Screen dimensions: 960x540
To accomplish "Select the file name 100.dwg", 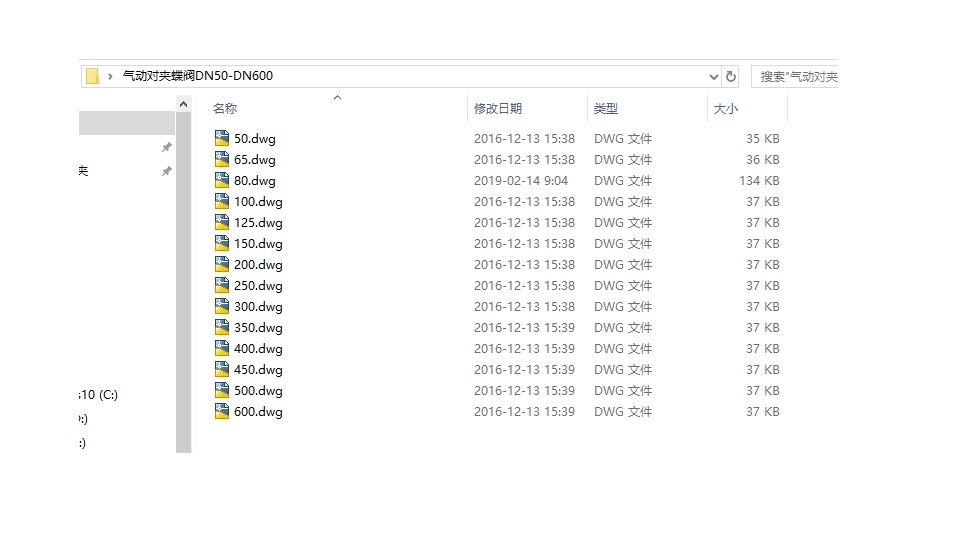I will pyautogui.click(x=258, y=202).
